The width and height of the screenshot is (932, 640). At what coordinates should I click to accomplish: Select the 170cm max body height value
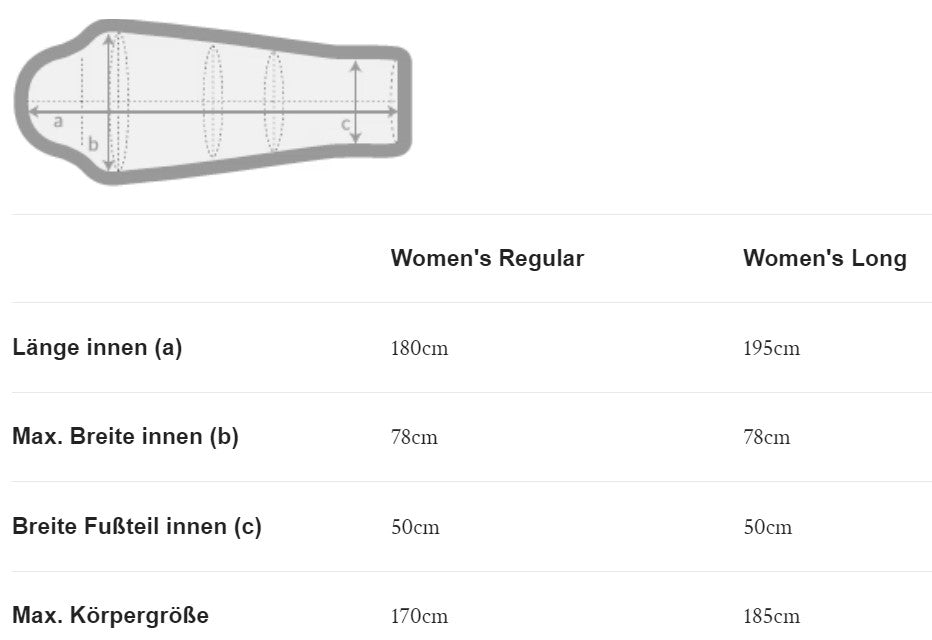click(x=419, y=617)
